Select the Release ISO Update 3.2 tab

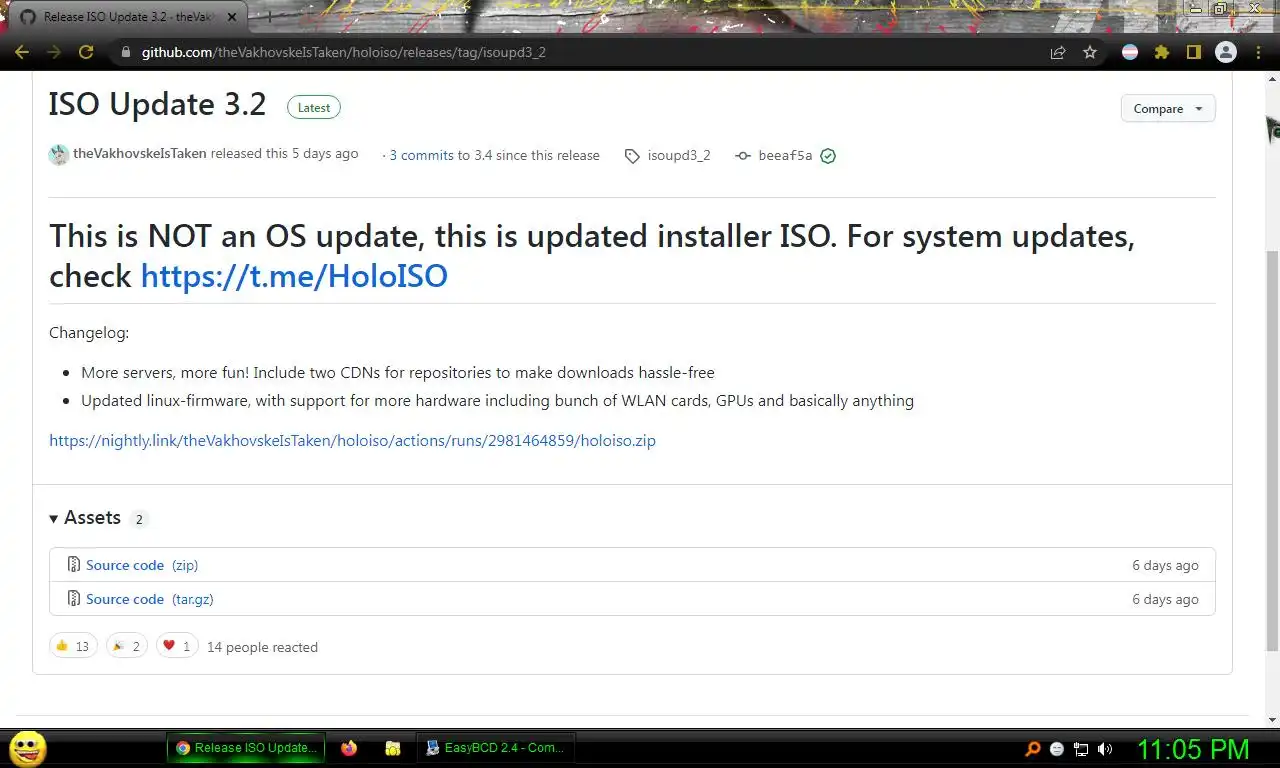tap(130, 17)
